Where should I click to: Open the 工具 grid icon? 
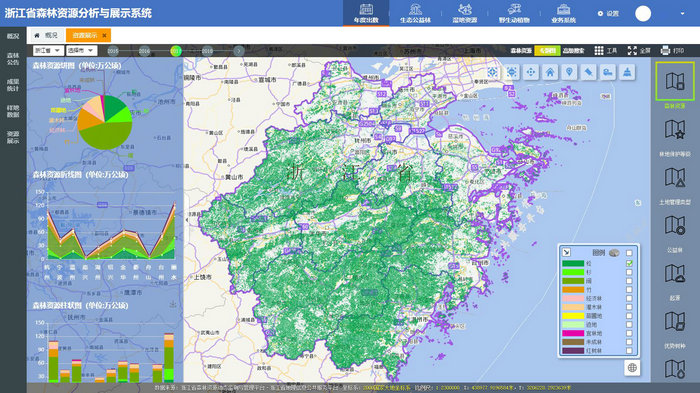point(599,50)
